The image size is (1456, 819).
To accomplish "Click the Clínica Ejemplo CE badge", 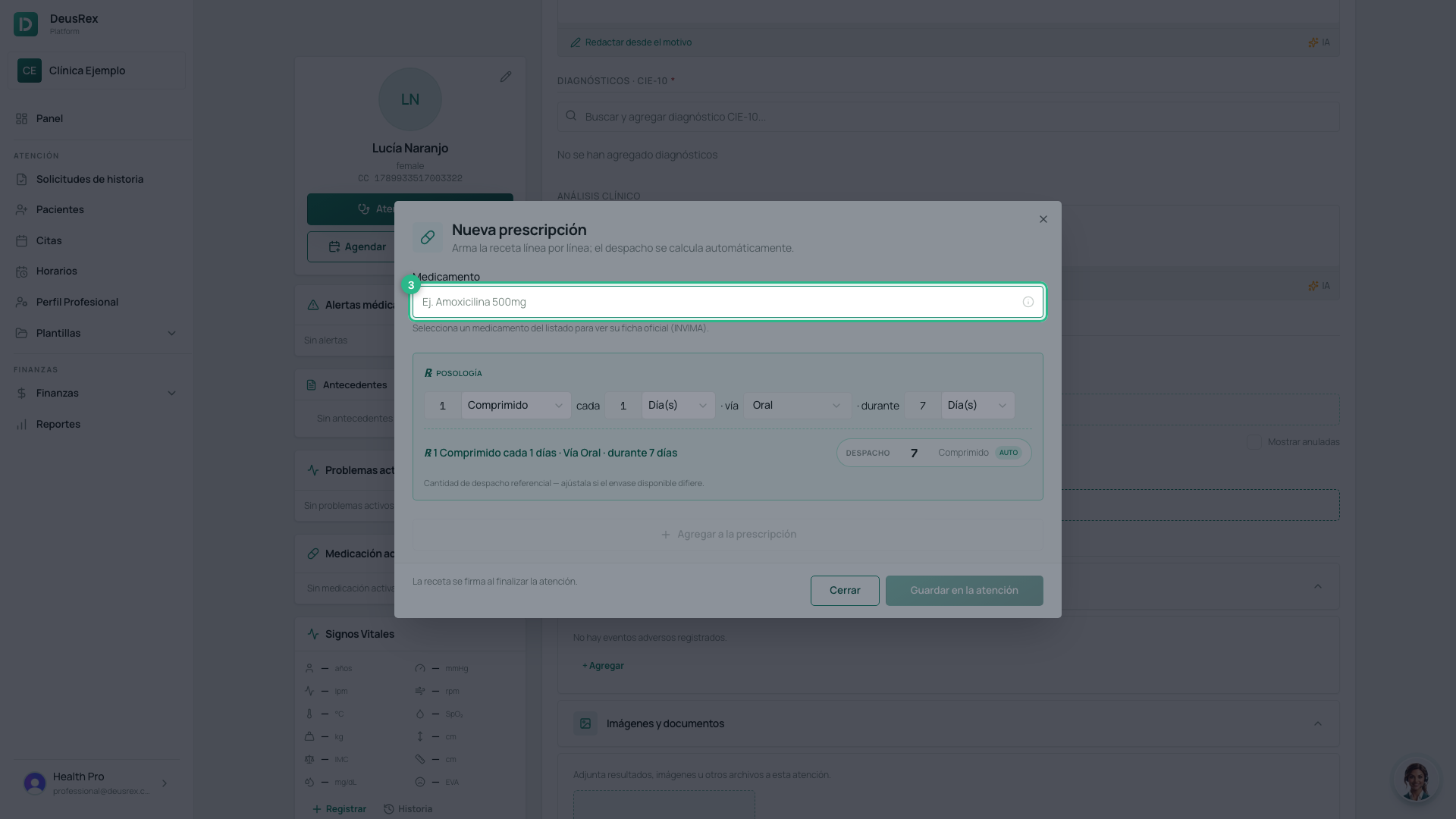I will pyautogui.click(x=30, y=71).
